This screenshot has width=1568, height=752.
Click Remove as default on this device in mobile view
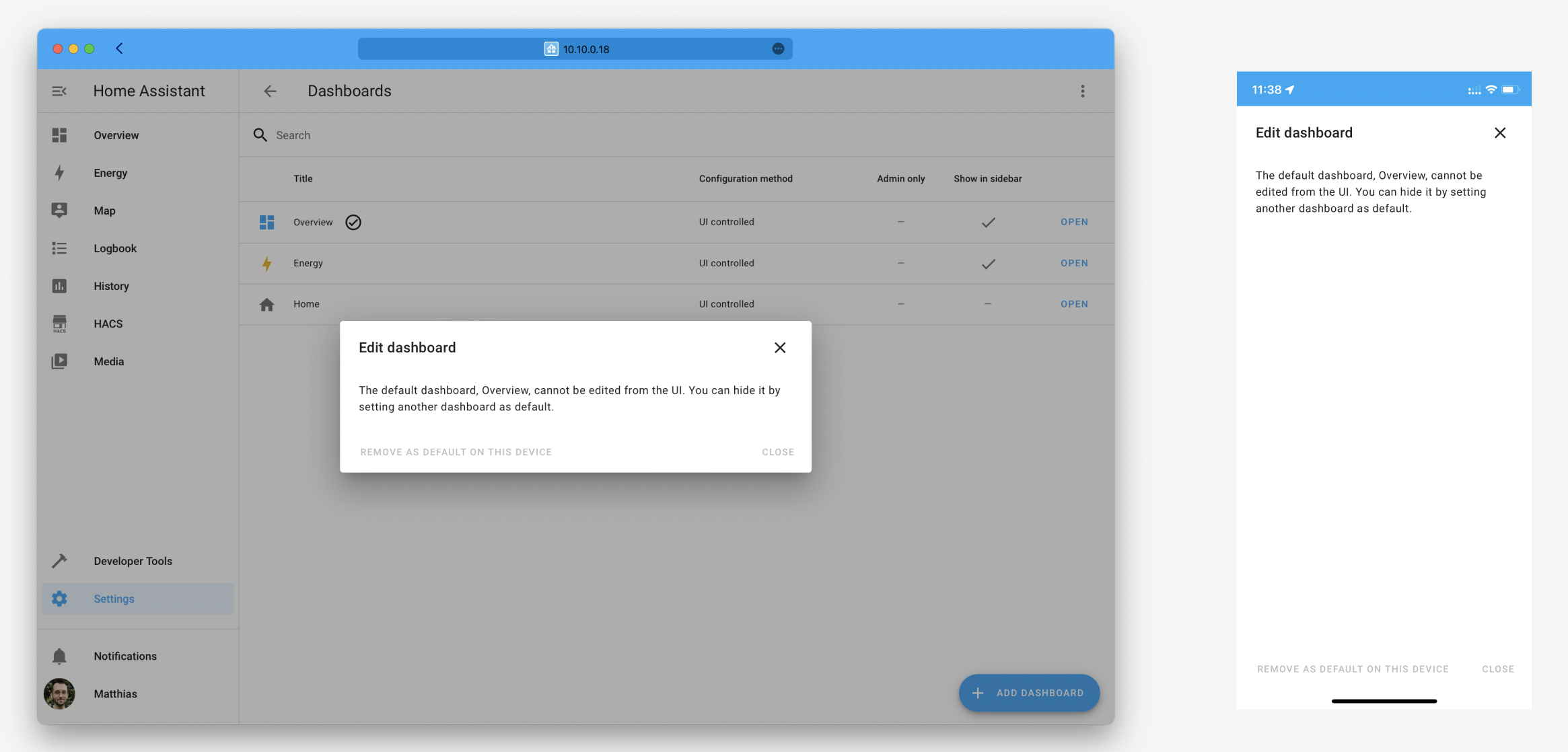(1353, 669)
